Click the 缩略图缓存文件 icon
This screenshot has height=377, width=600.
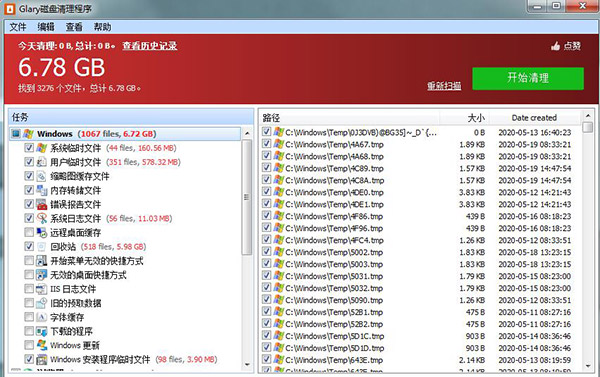tap(41, 176)
